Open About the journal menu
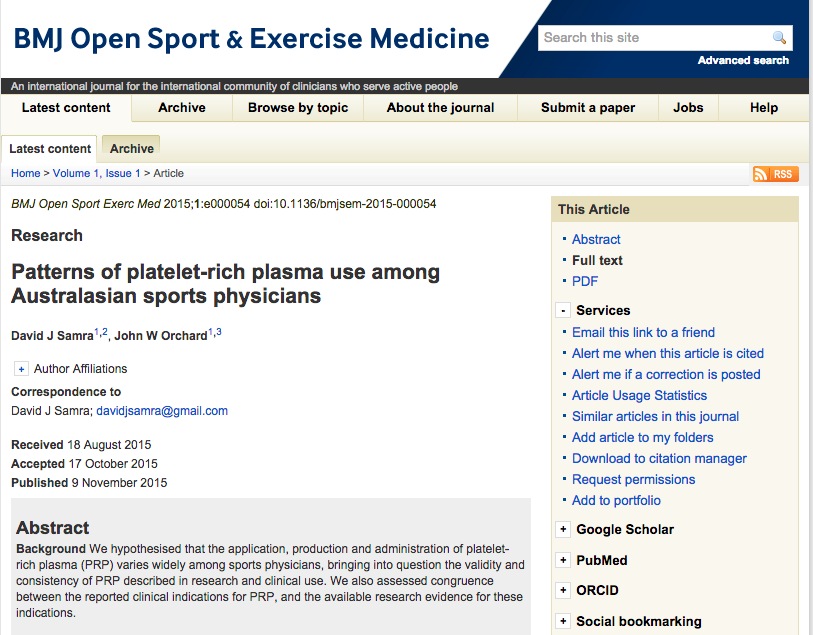Image resolution: width=813 pixels, height=635 pixels. pos(440,108)
